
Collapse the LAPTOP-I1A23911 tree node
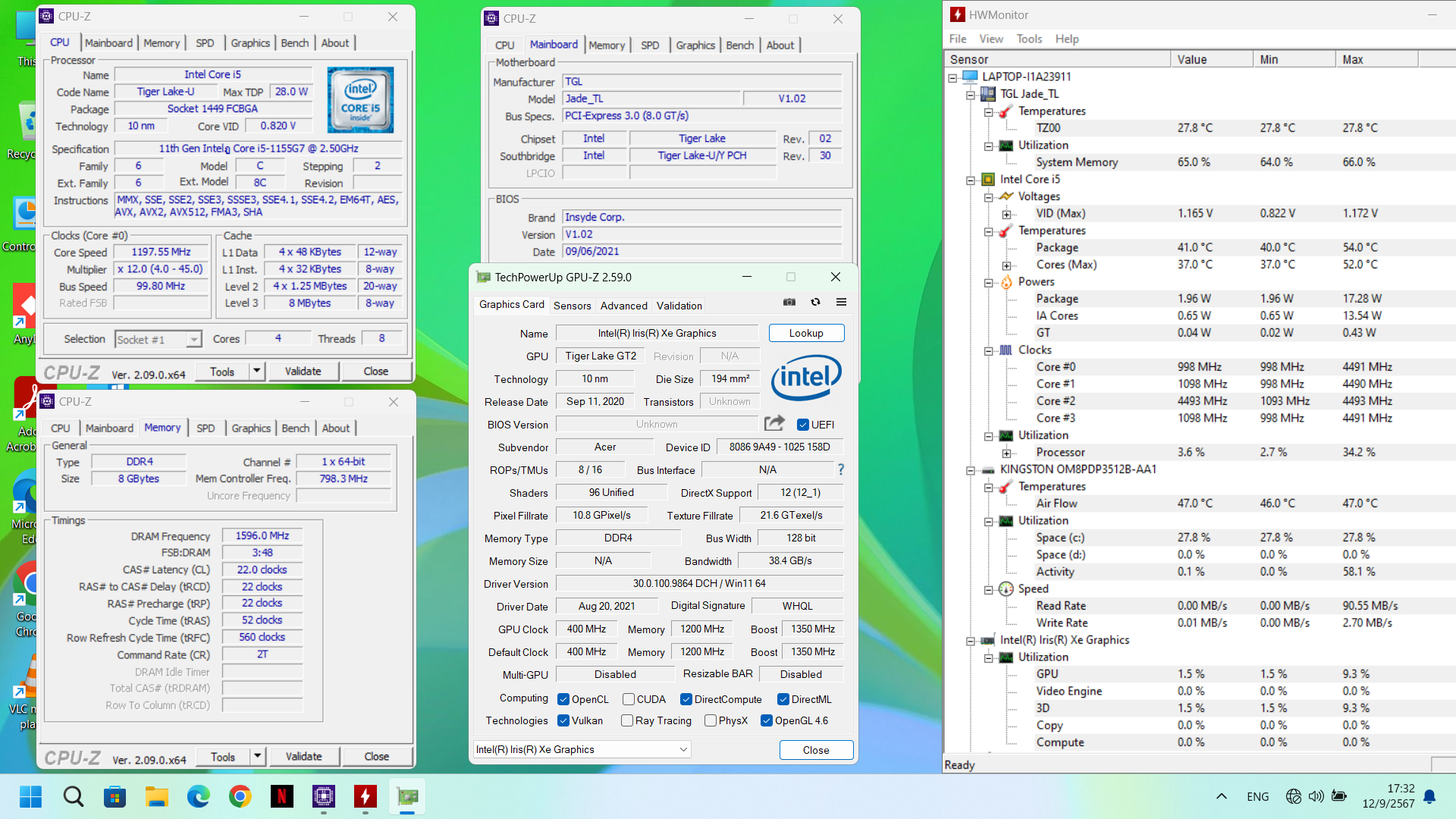point(952,77)
